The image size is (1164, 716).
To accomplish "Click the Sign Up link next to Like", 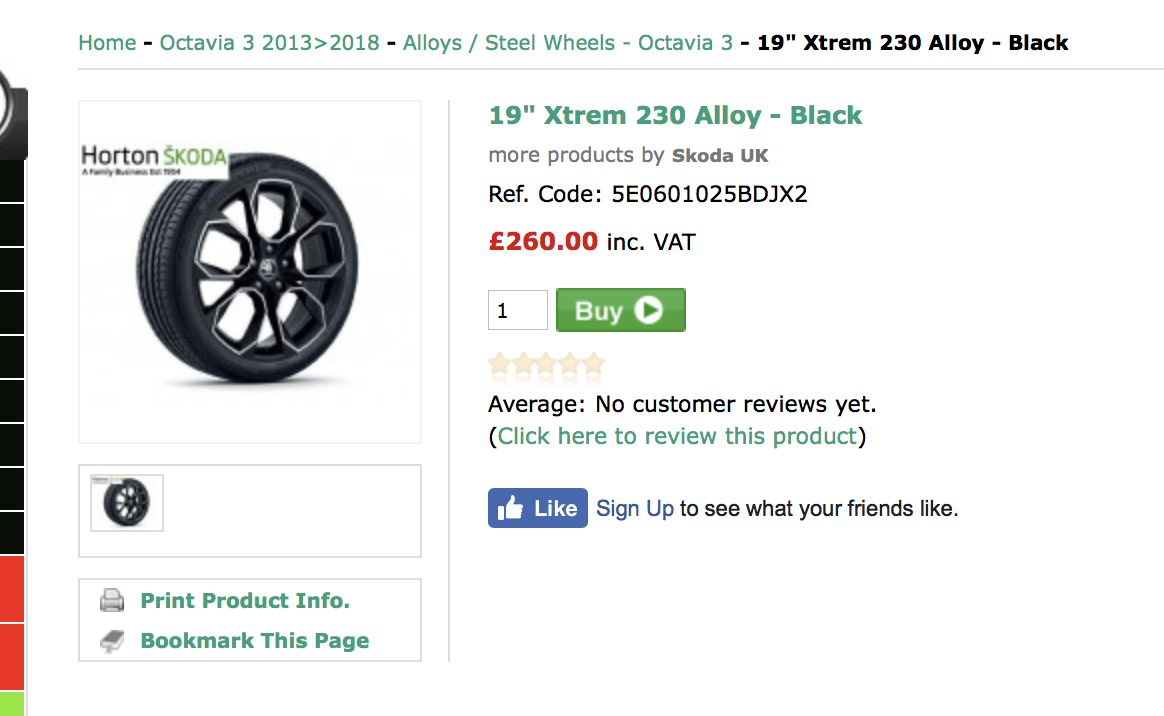I will [x=634, y=508].
